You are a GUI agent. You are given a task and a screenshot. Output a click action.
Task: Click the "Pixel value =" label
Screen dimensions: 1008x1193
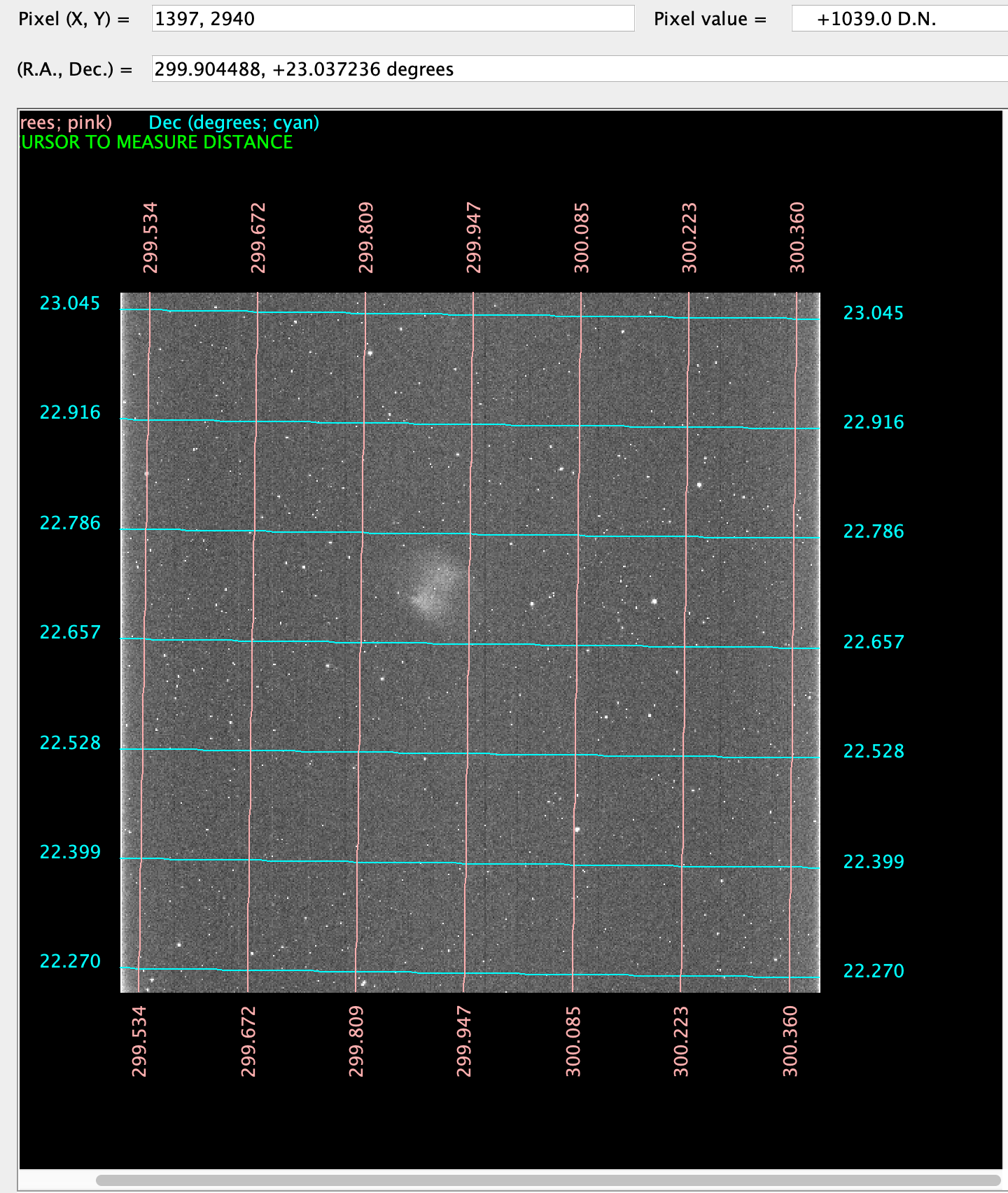click(x=710, y=19)
